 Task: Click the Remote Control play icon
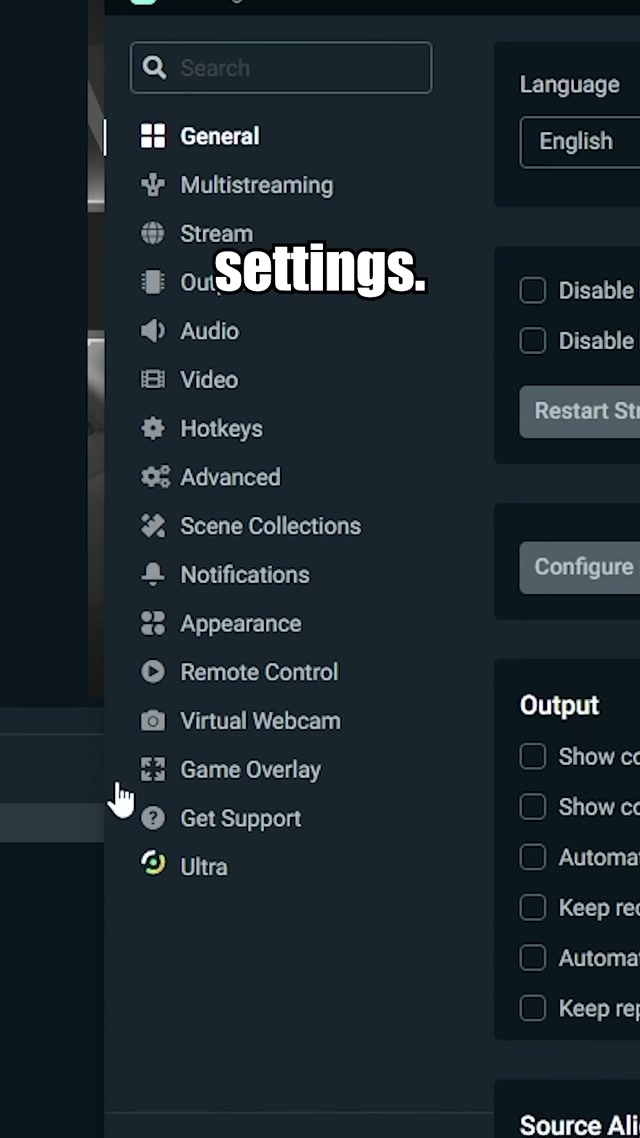[153, 672]
